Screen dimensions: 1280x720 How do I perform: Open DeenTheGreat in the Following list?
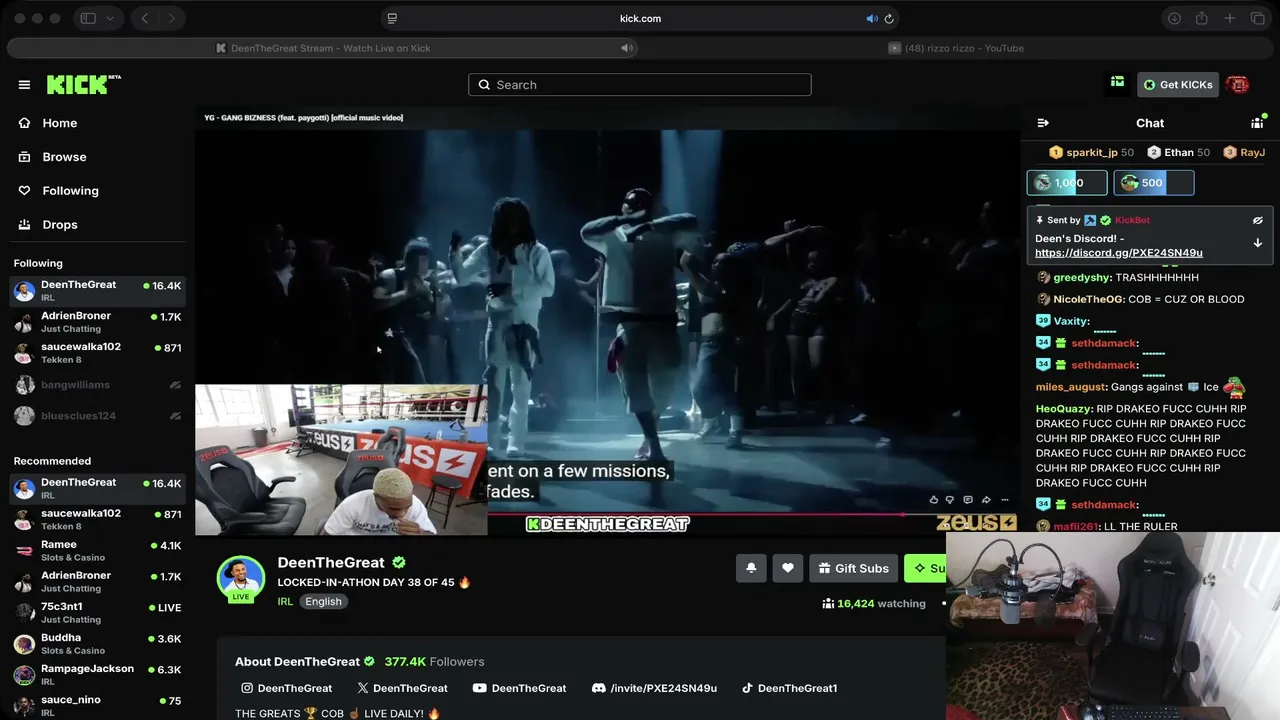pyautogui.click(x=97, y=291)
